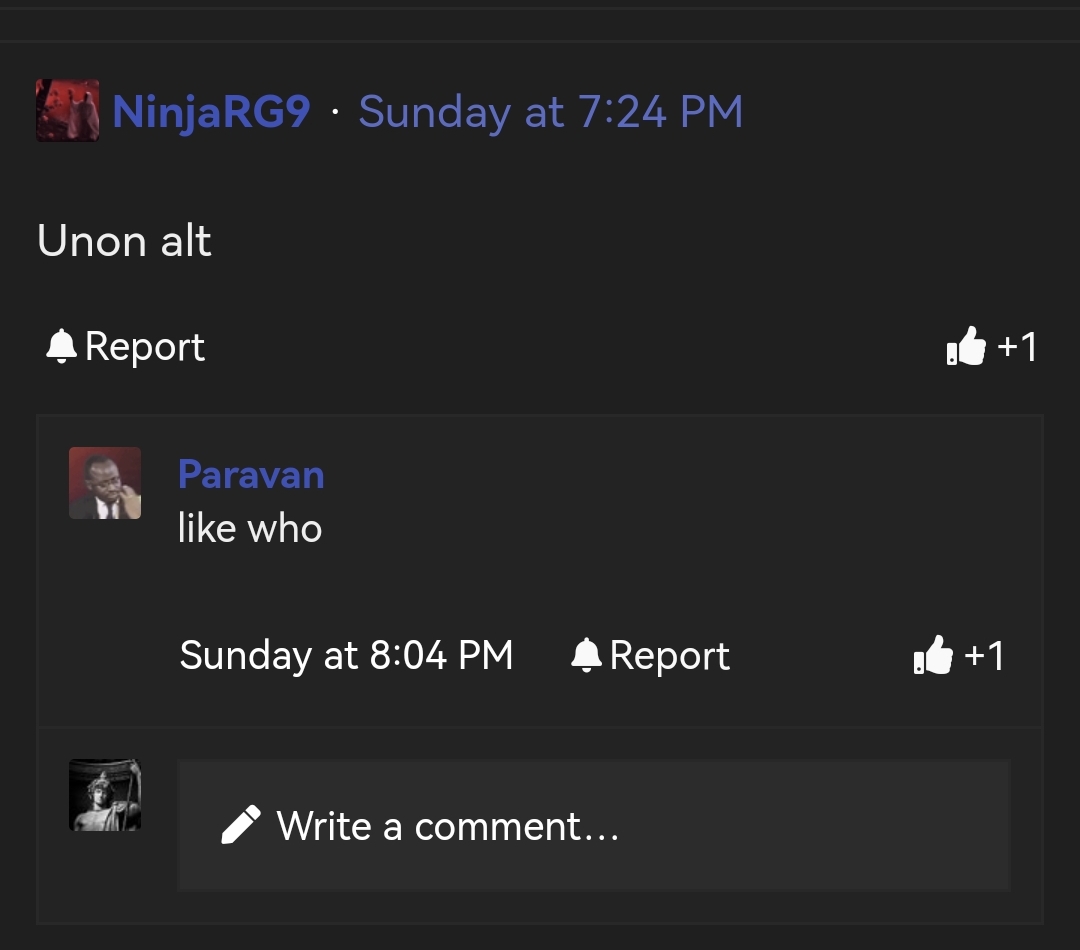Open the NinjaRG9 username link

tap(211, 112)
